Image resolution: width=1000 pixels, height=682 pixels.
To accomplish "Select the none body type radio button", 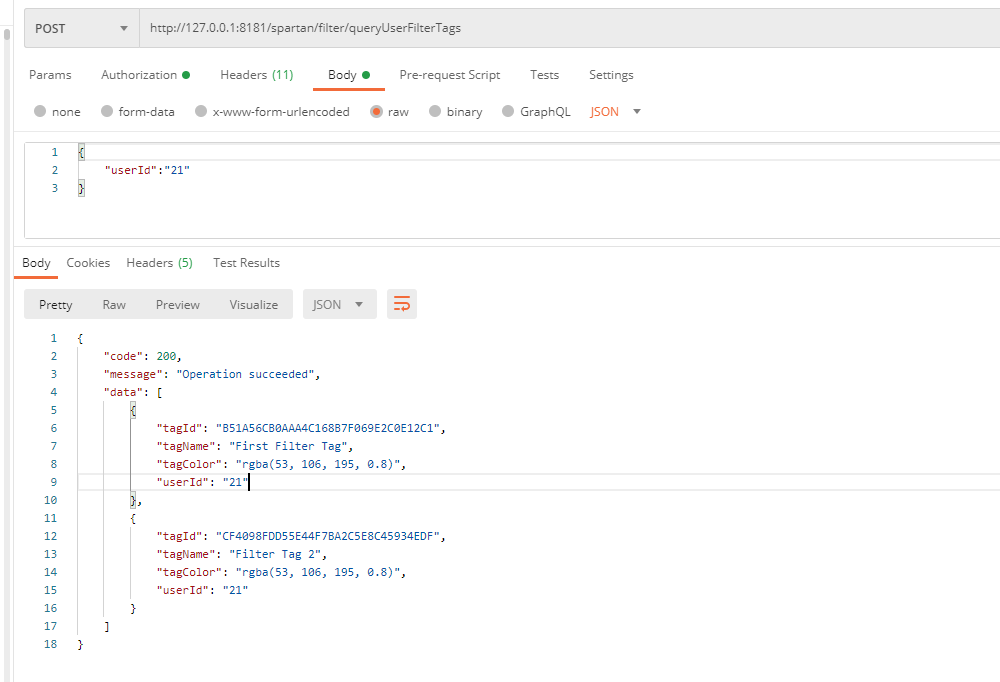I will click(x=40, y=112).
